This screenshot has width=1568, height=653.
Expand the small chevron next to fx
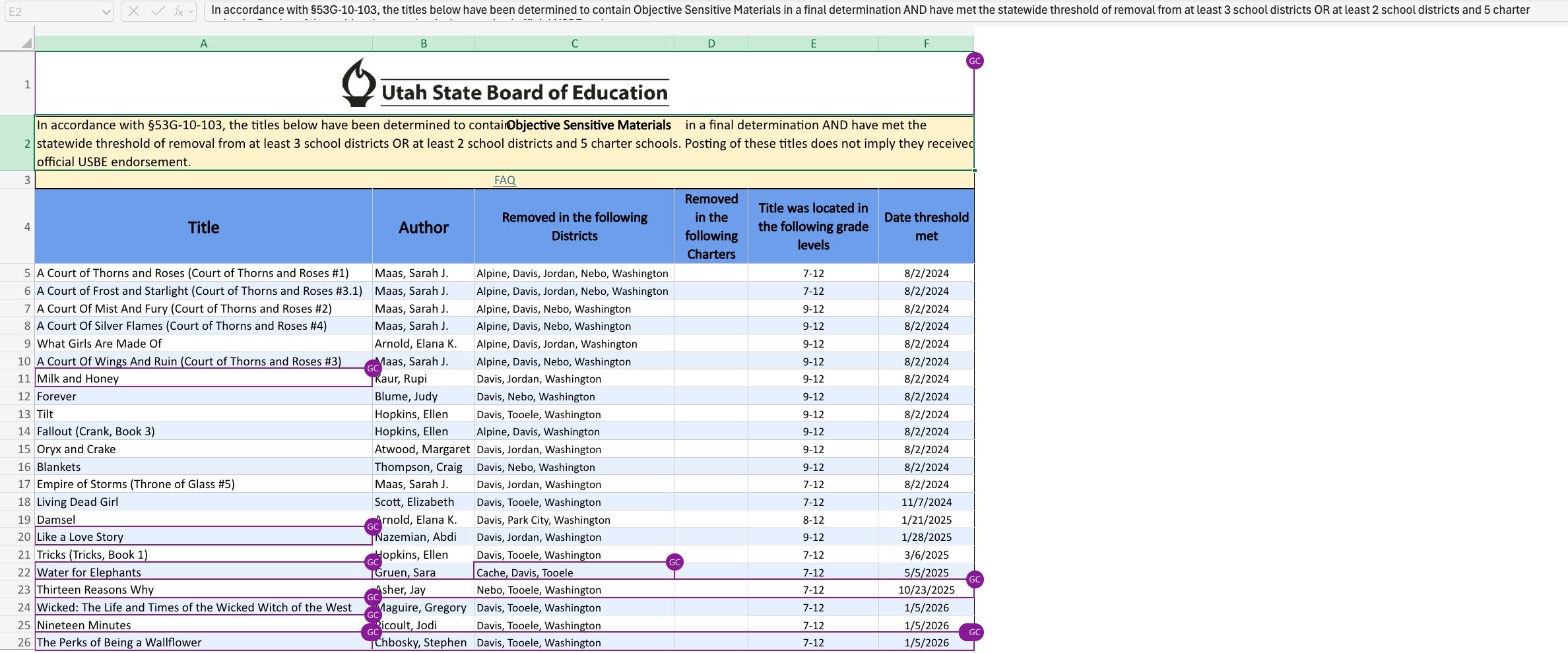click(191, 11)
